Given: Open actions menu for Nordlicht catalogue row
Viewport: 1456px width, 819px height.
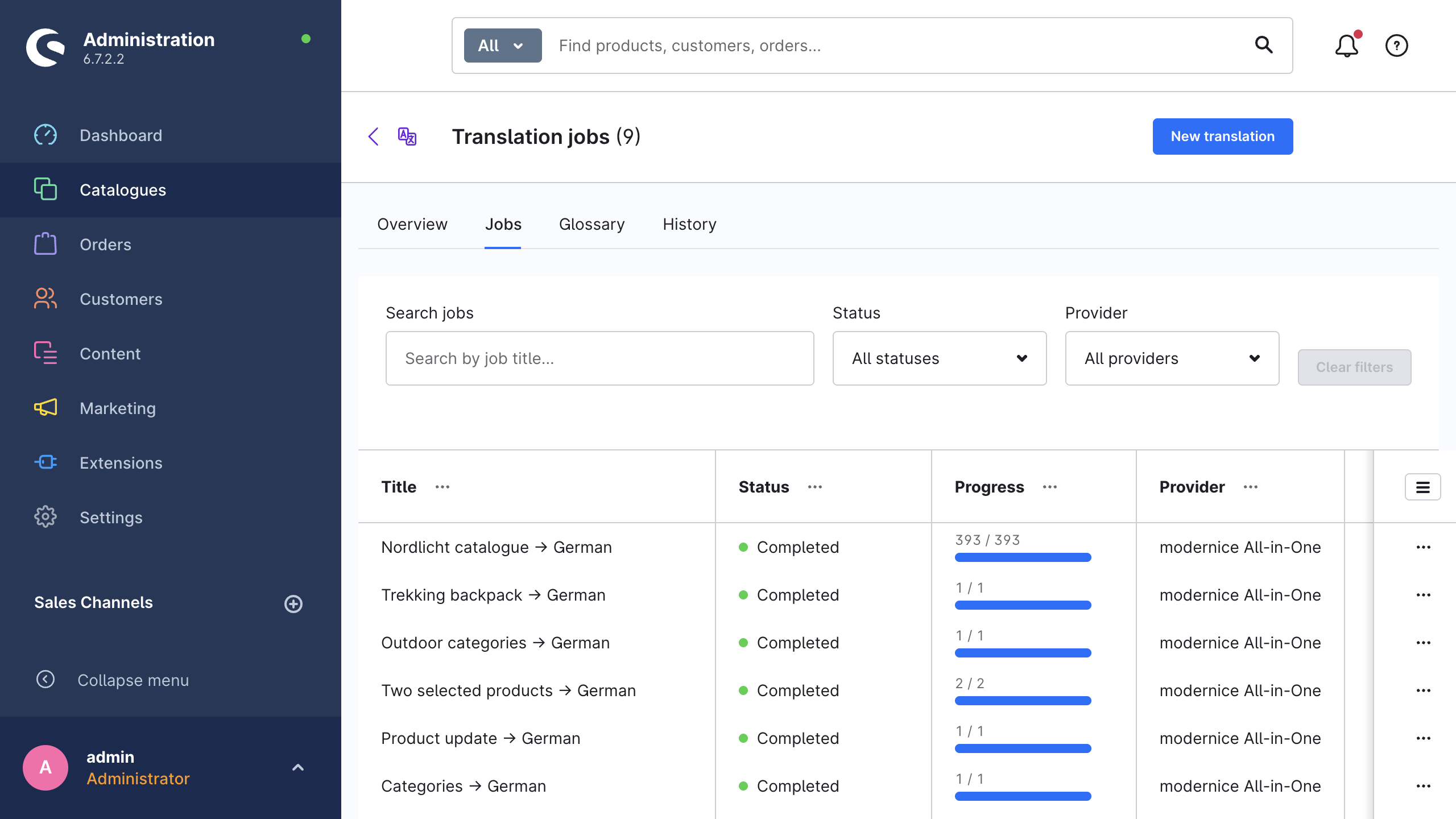Looking at the screenshot, I should click(x=1424, y=547).
